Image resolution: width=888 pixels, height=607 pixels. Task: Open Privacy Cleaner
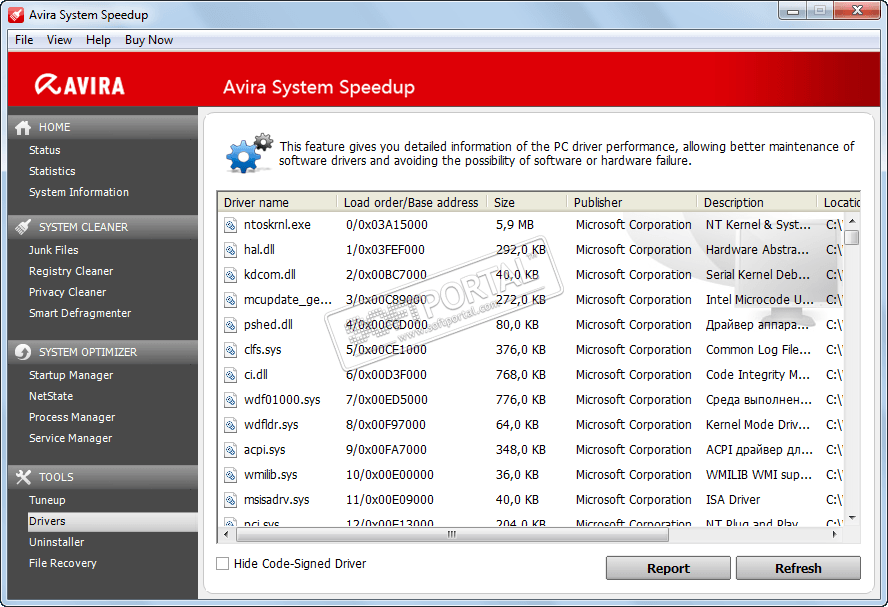pyautogui.click(x=67, y=292)
